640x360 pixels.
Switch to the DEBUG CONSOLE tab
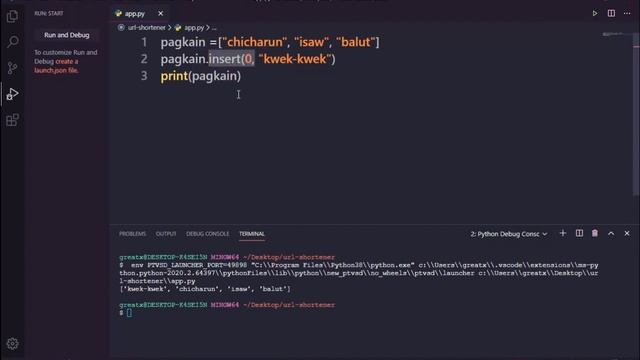(207, 234)
